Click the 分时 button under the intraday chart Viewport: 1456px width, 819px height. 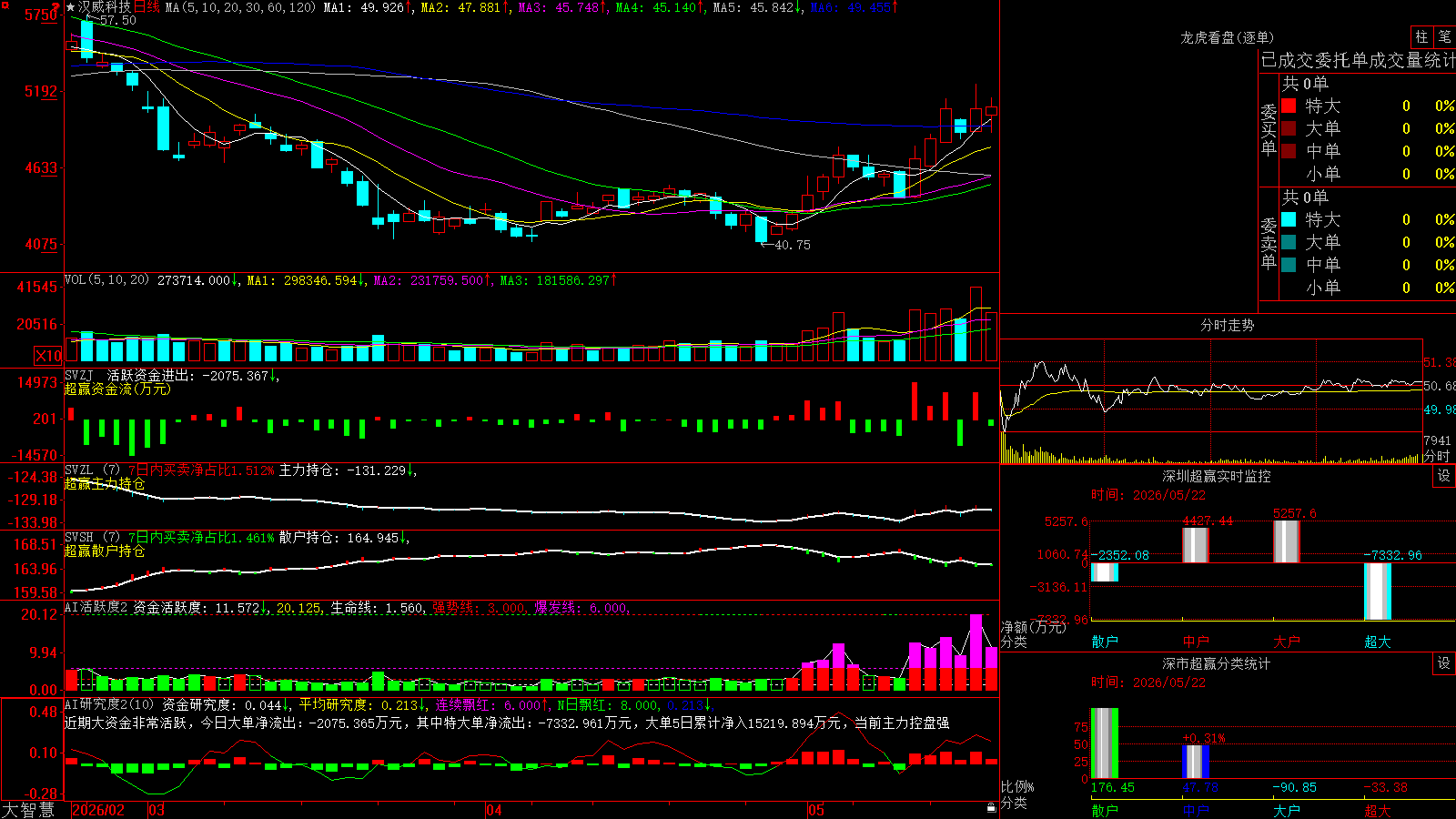coord(1437,456)
